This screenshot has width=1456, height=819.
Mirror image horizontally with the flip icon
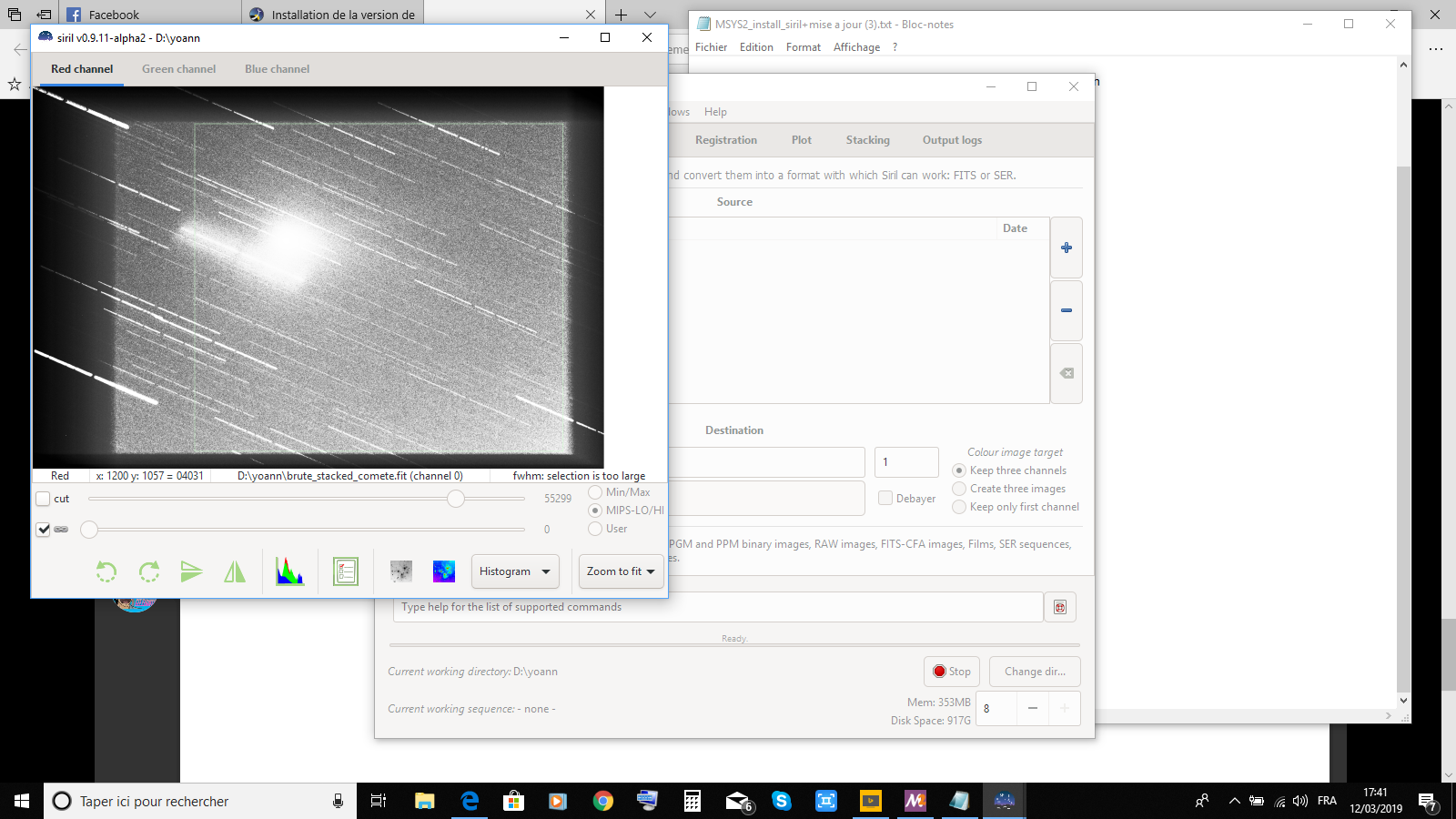pyautogui.click(x=235, y=571)
